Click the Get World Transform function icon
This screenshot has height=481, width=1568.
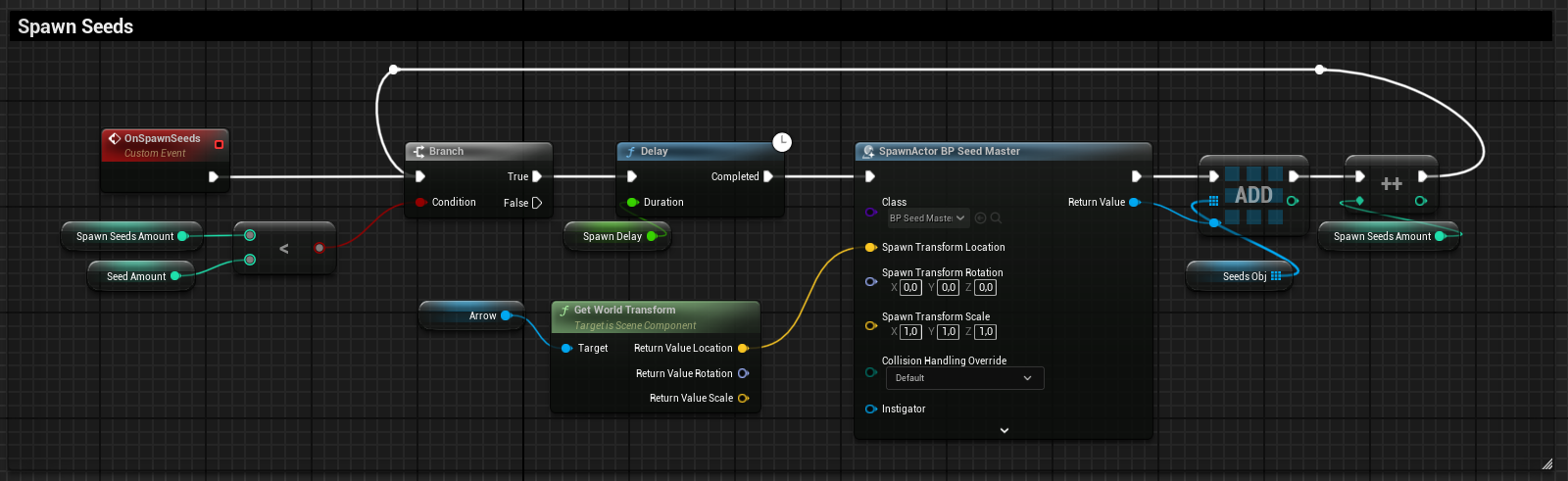click(x=564, y=311)
